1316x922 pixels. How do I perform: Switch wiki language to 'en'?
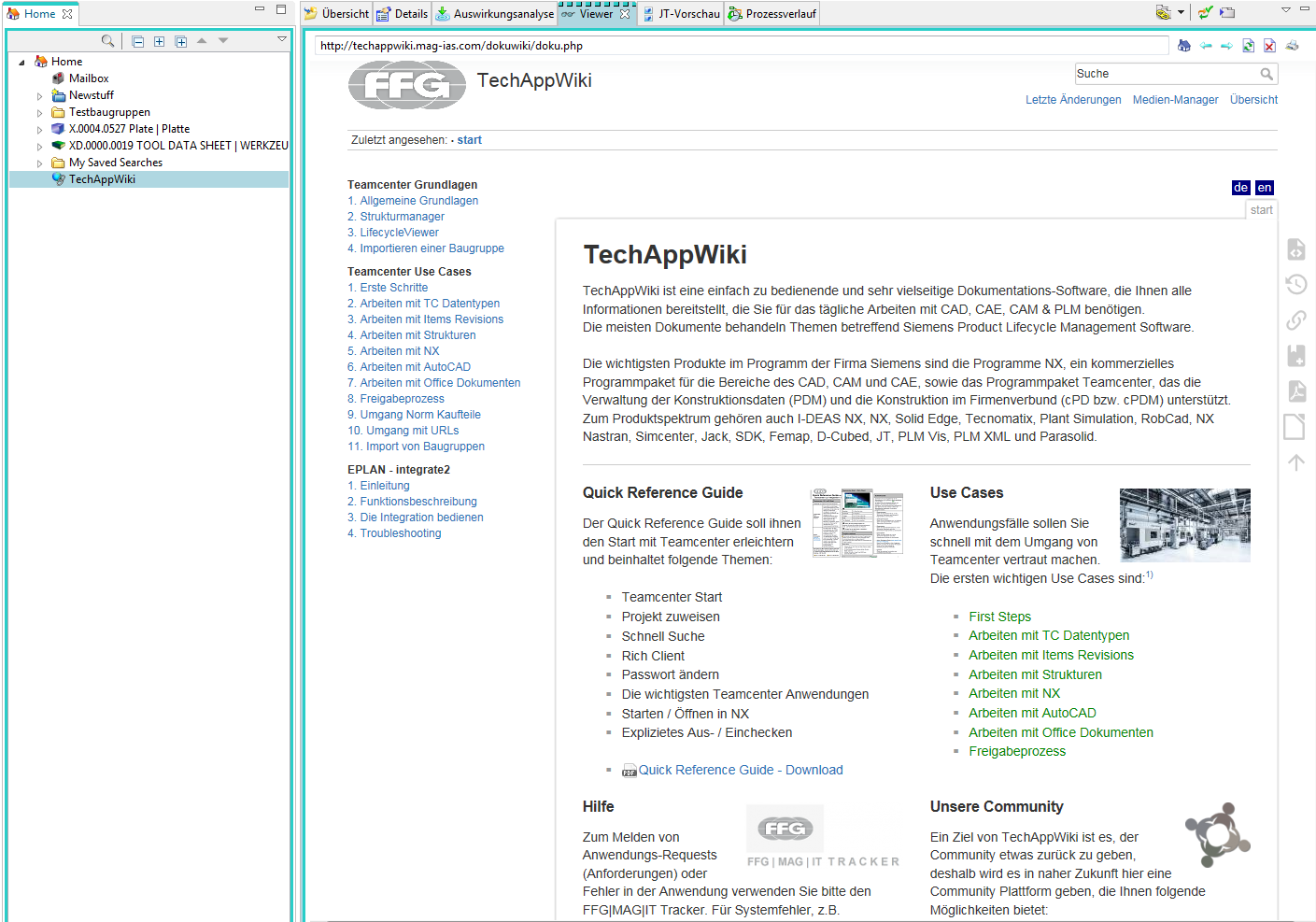(1264, 188)
